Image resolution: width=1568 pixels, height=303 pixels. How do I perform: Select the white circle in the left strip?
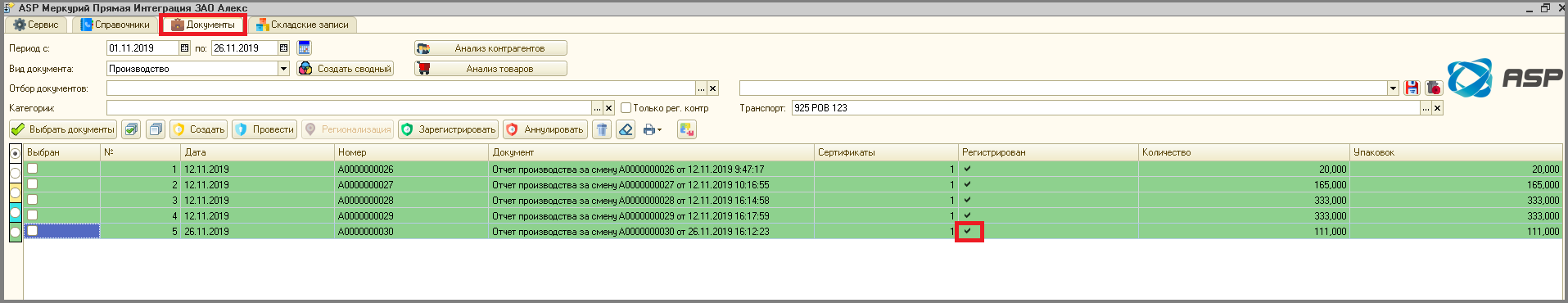[x=15, y=173]
